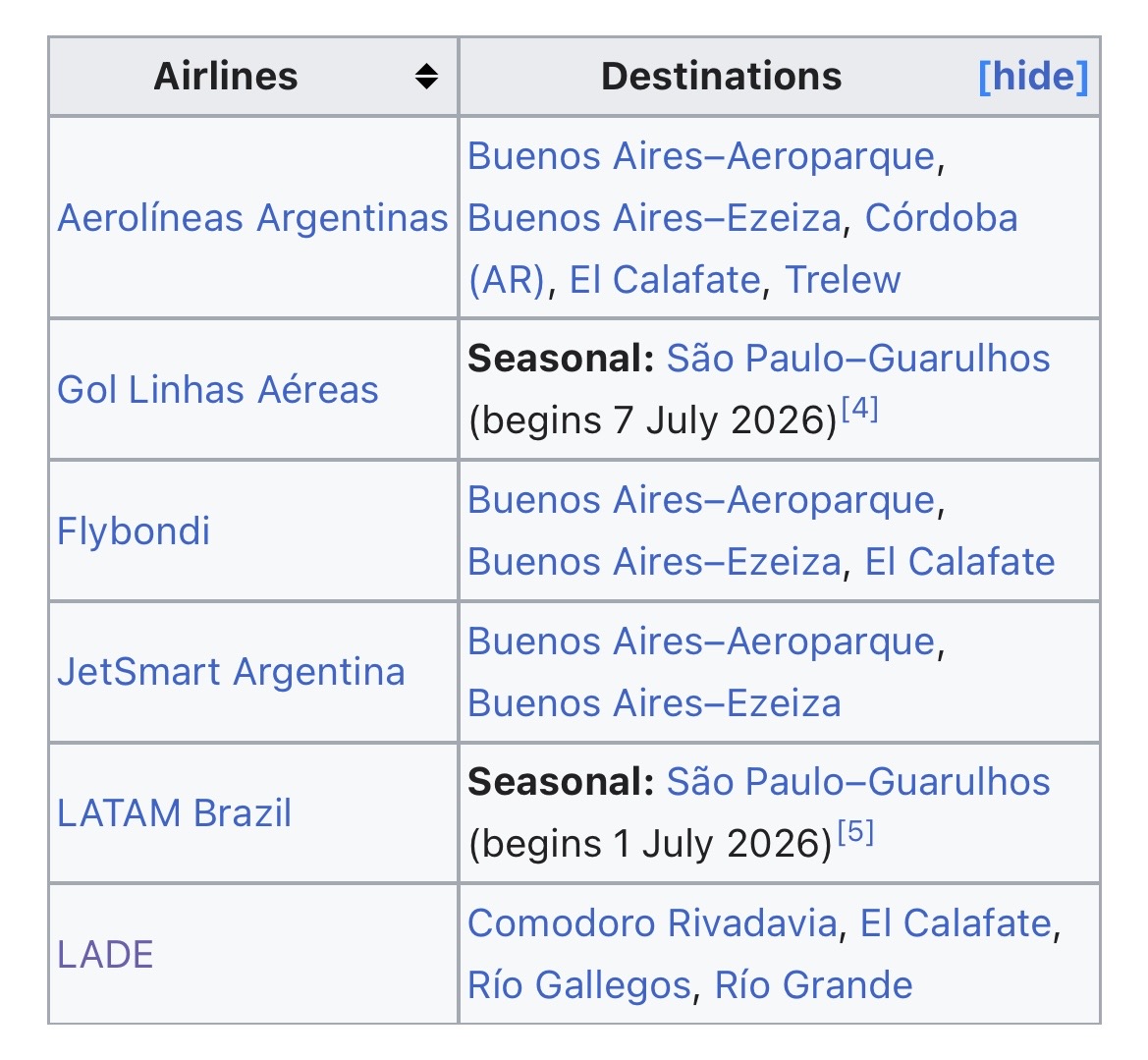Screen dimensions: 1148x1060
Task: Sort table by Airlines column arrows
Action: tap(426, 77)
